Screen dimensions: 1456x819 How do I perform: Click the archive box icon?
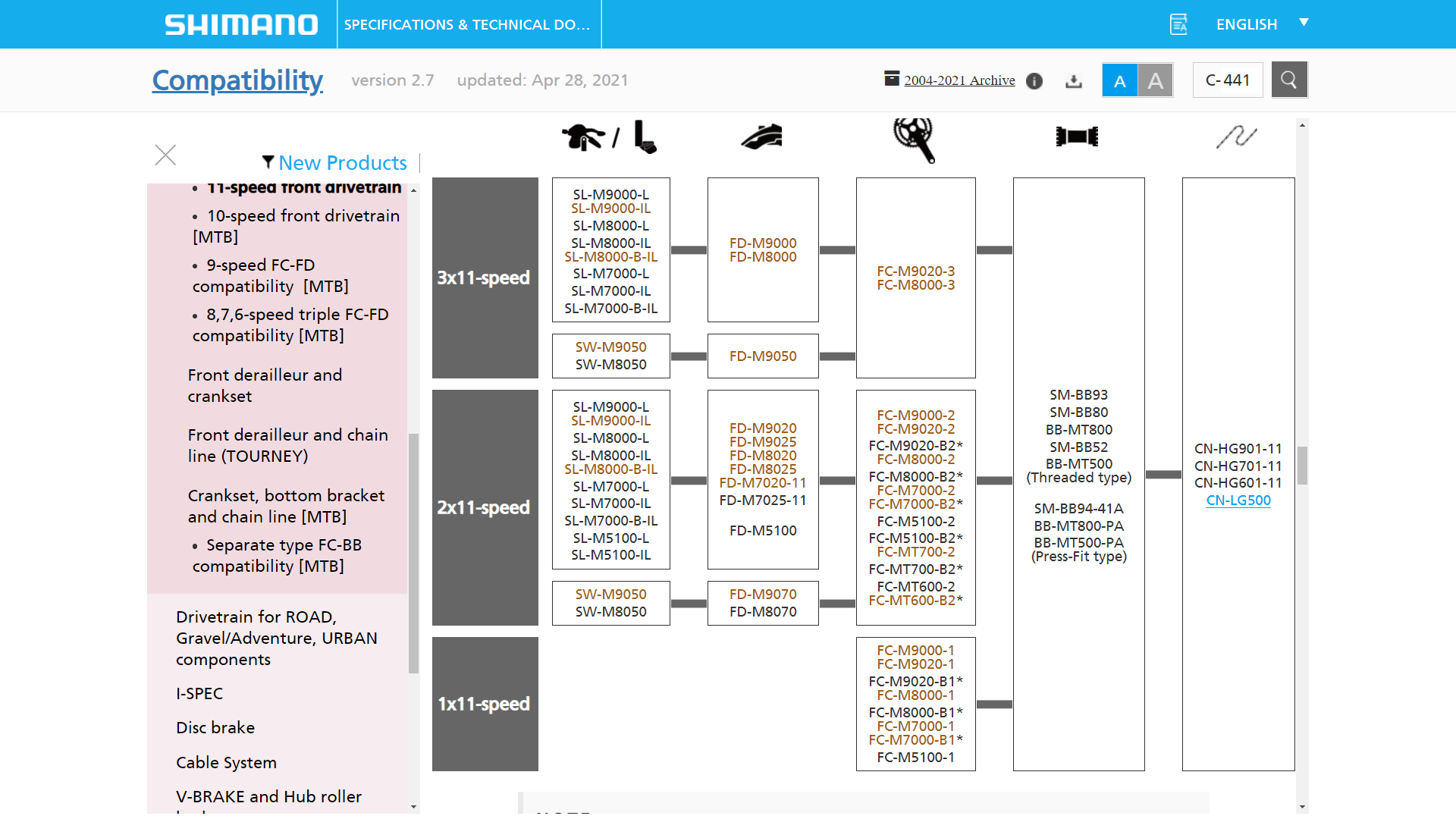(x=892, y=78)
